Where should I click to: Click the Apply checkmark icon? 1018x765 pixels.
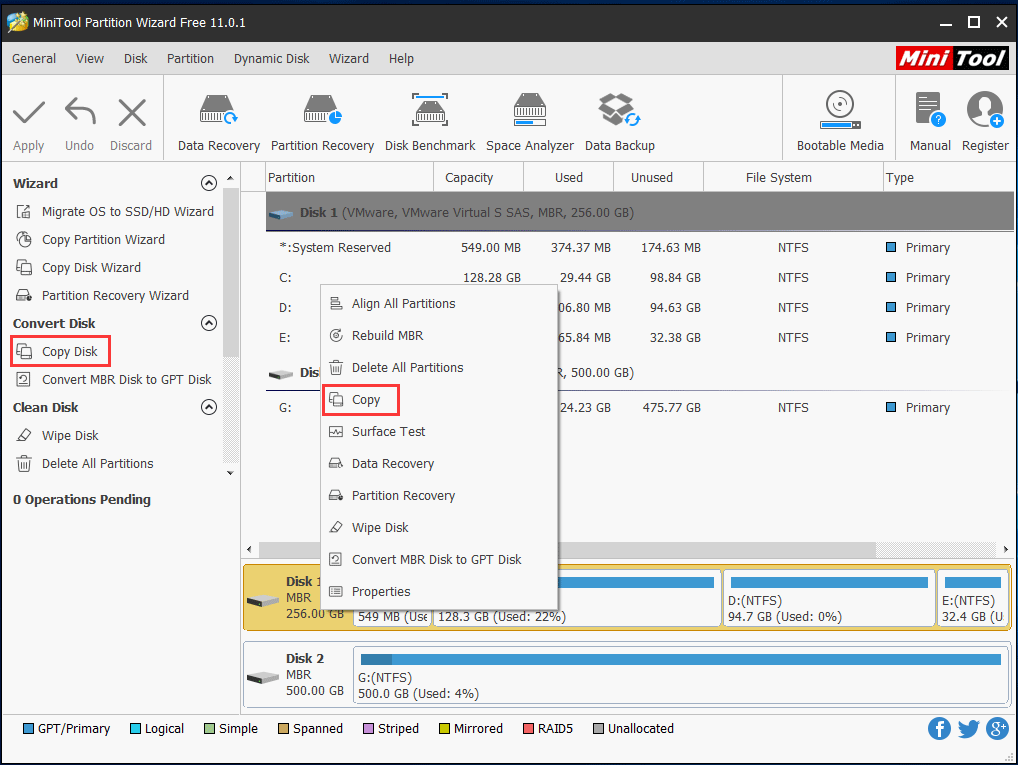[x=29, y=113]
